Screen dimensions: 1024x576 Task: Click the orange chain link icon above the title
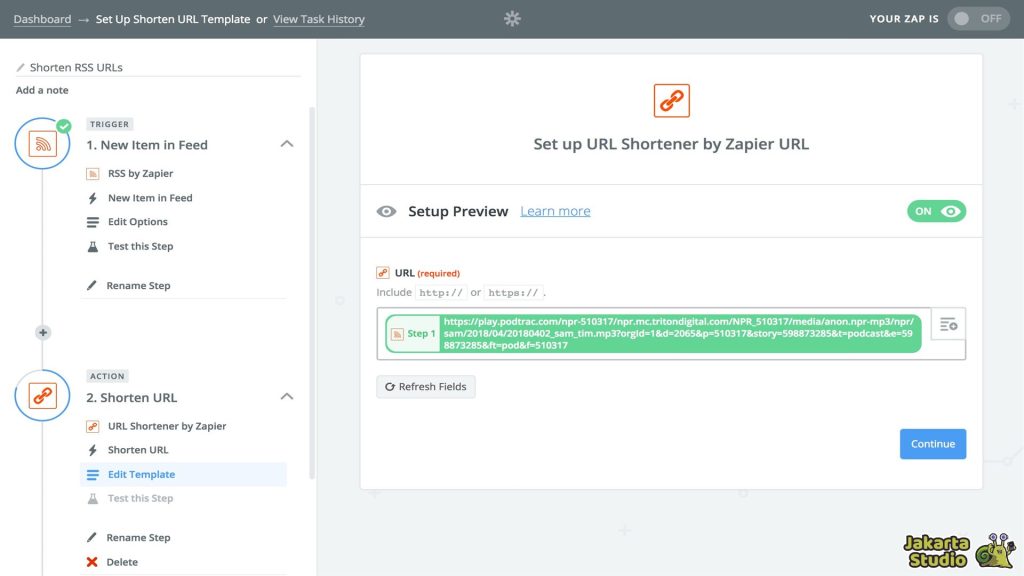(x=670, y=100)
